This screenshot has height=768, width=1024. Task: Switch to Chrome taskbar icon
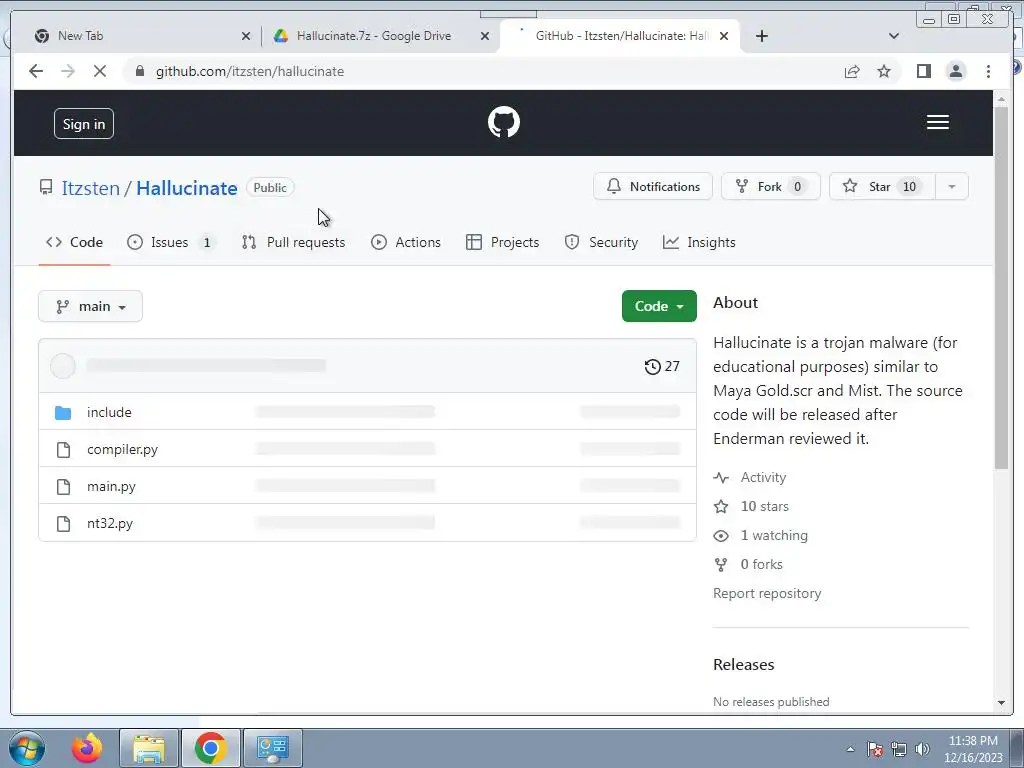point(210,748)
